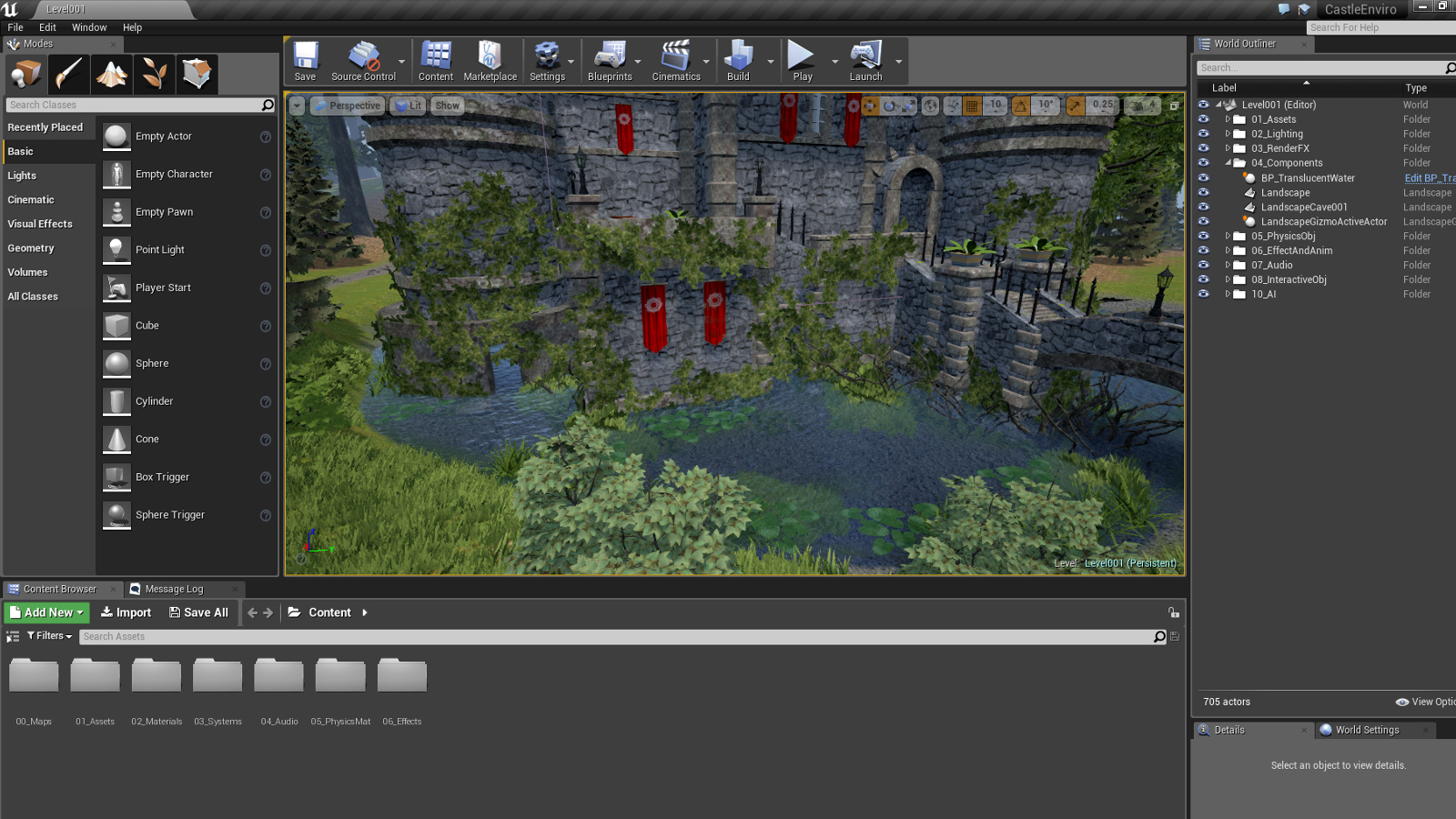The width and height of the screenshot is (1456, 819).
Task: Open the Marketplace
Action: coord(490,61)
